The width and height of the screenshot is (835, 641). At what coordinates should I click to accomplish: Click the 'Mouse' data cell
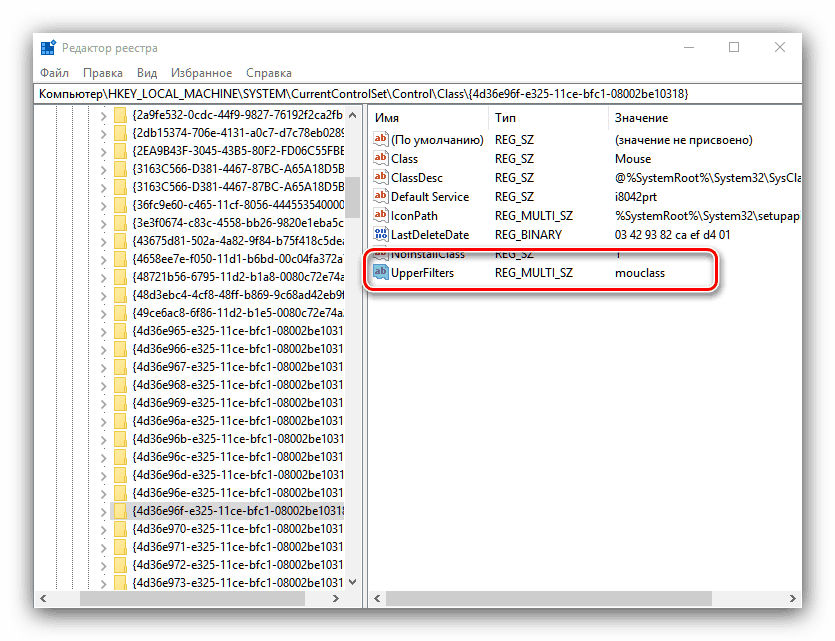pos(633,159)
